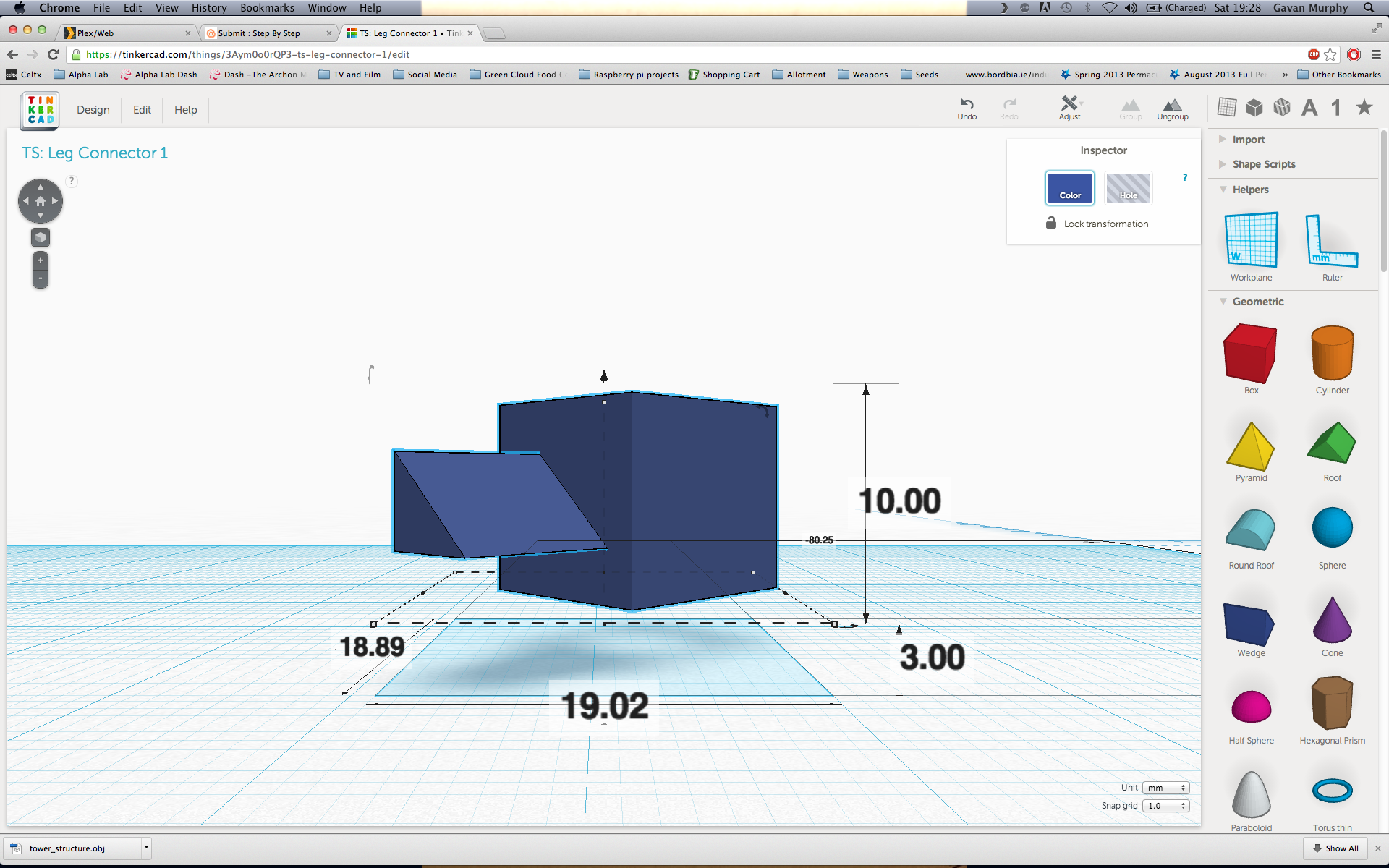
Task: Click the view cube icon
Action: point(41,237)
